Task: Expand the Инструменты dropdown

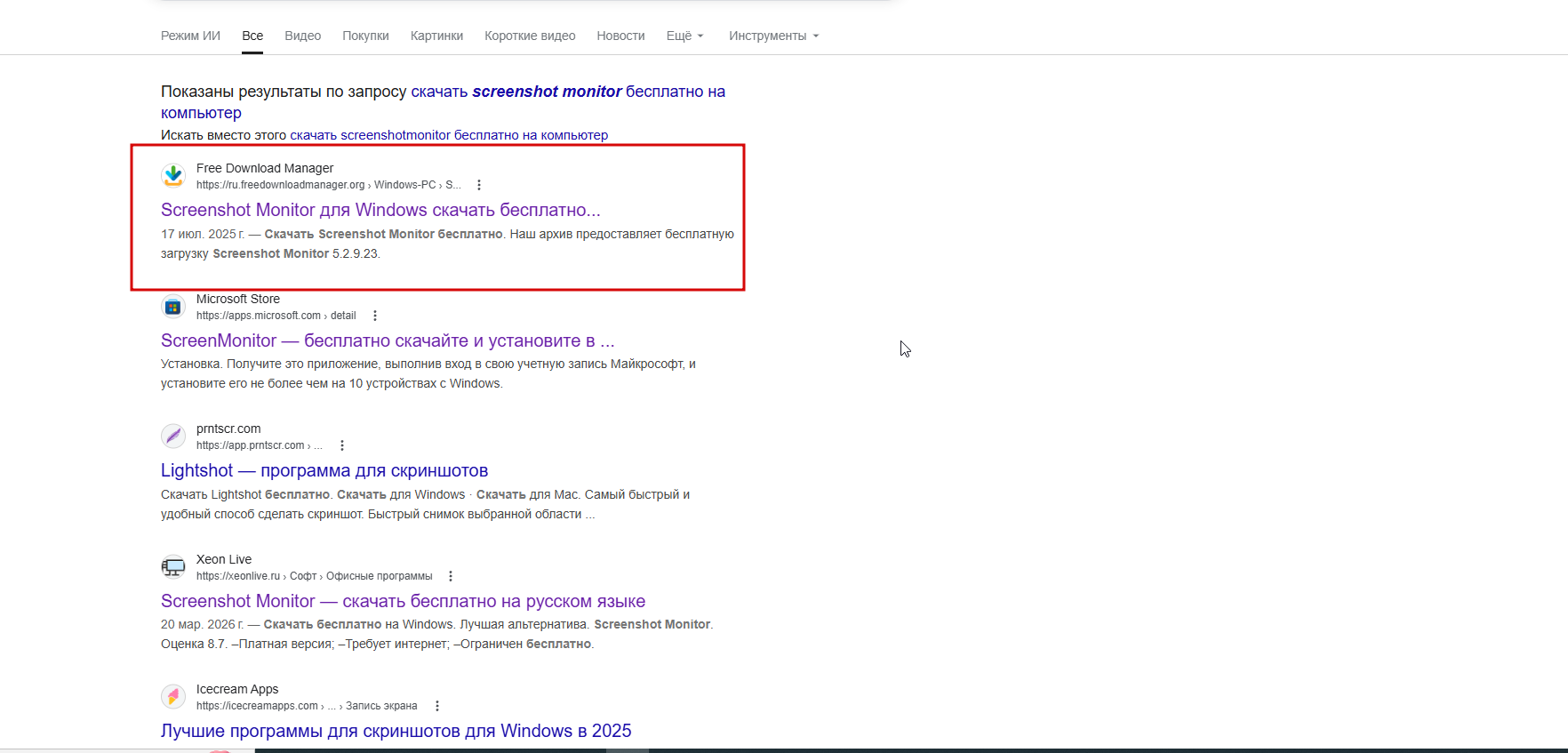Action: [773, 36]
